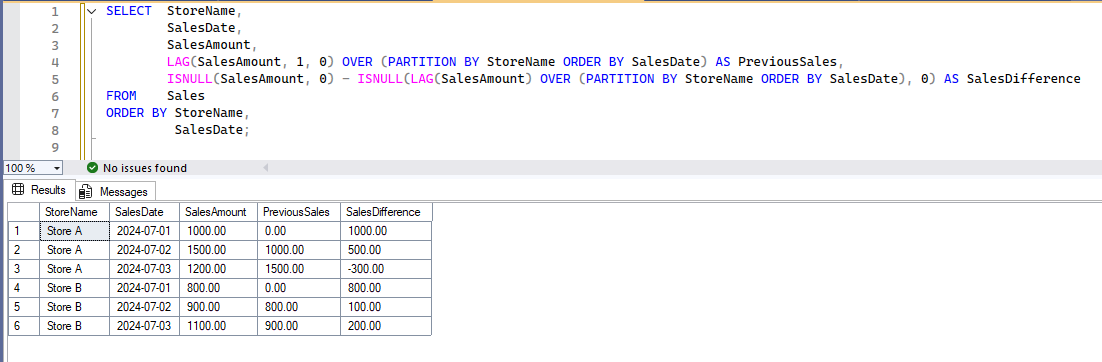The height and width of the screenshot is (362, 1102).
Task: Click the green No issues found checkmark icon
Action: click(x=92, y=169)
